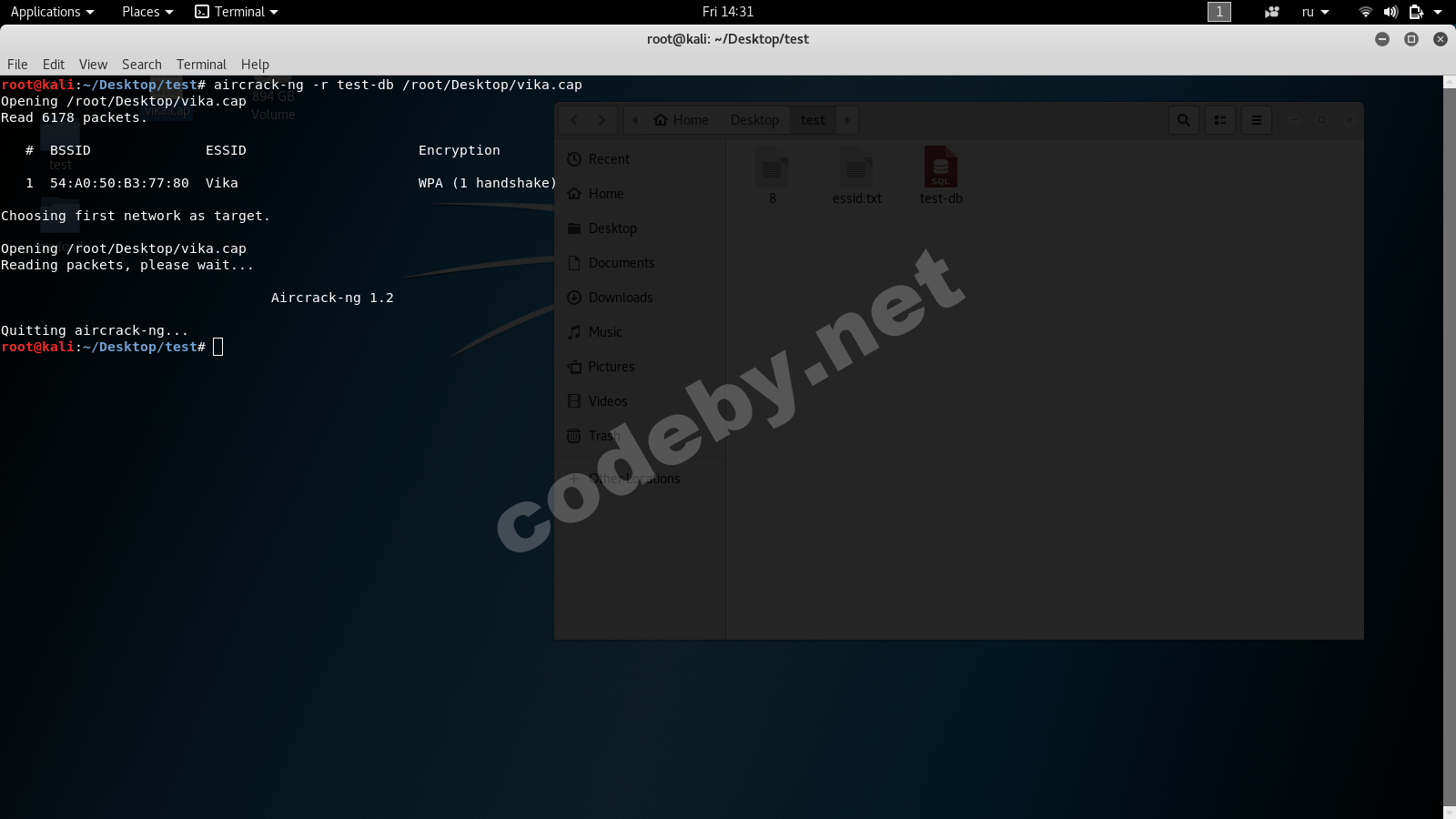Screen dimensions: 1456x819
Task: Open the Edit menu in terminal
Action: pyautogui.click(x=54, y=65)
